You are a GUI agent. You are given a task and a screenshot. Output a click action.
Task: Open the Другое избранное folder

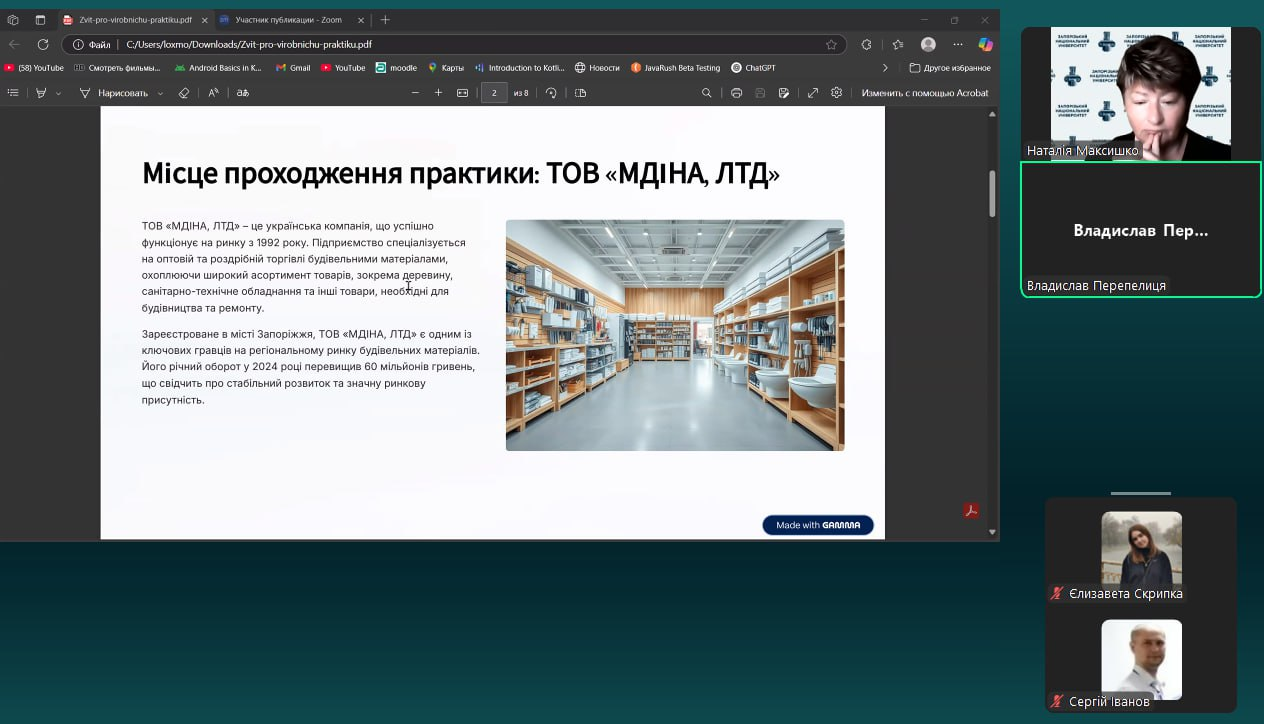[x=950, y=68]
